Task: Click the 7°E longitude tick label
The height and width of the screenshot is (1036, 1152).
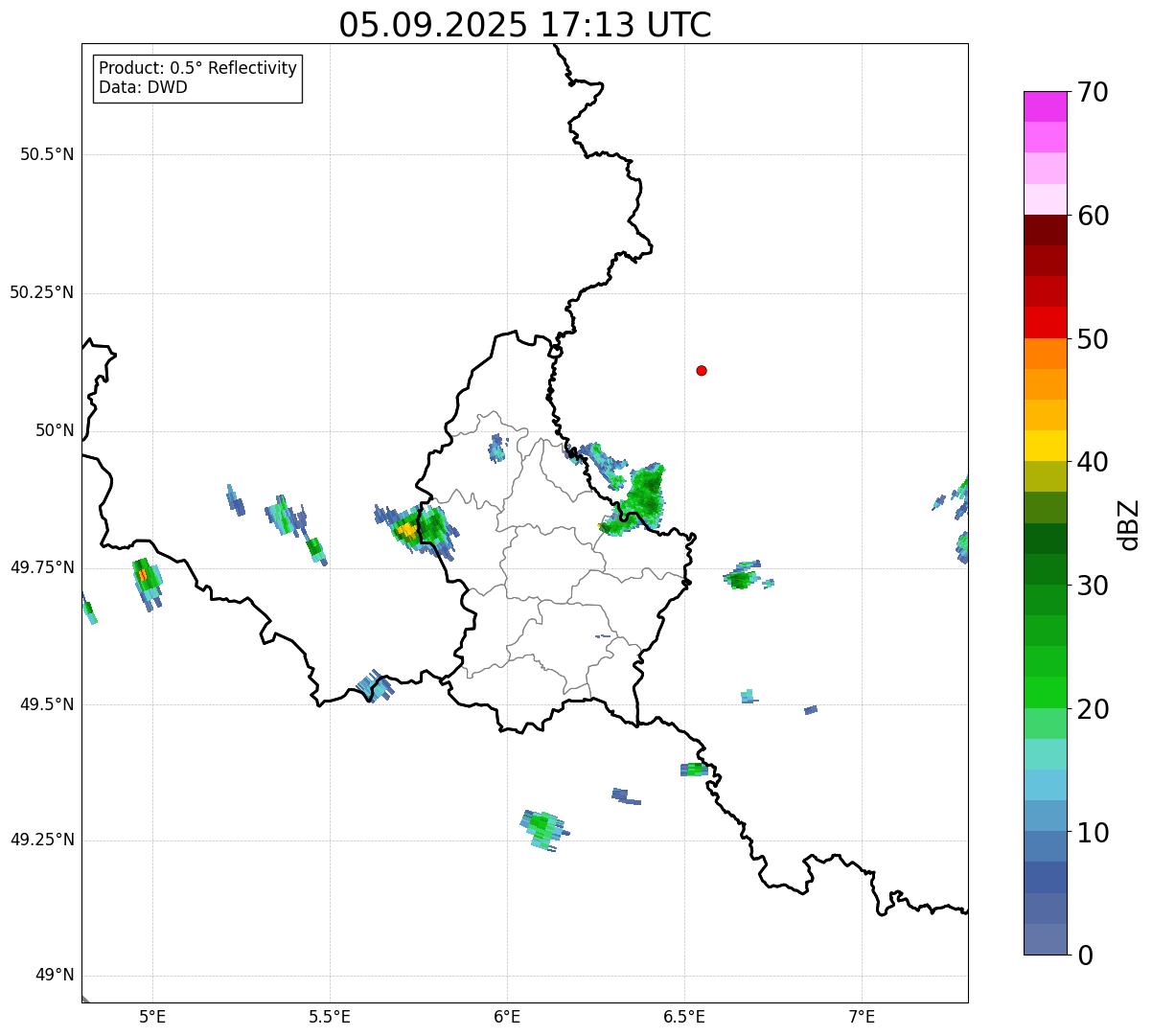Action: click(862, 1016)
